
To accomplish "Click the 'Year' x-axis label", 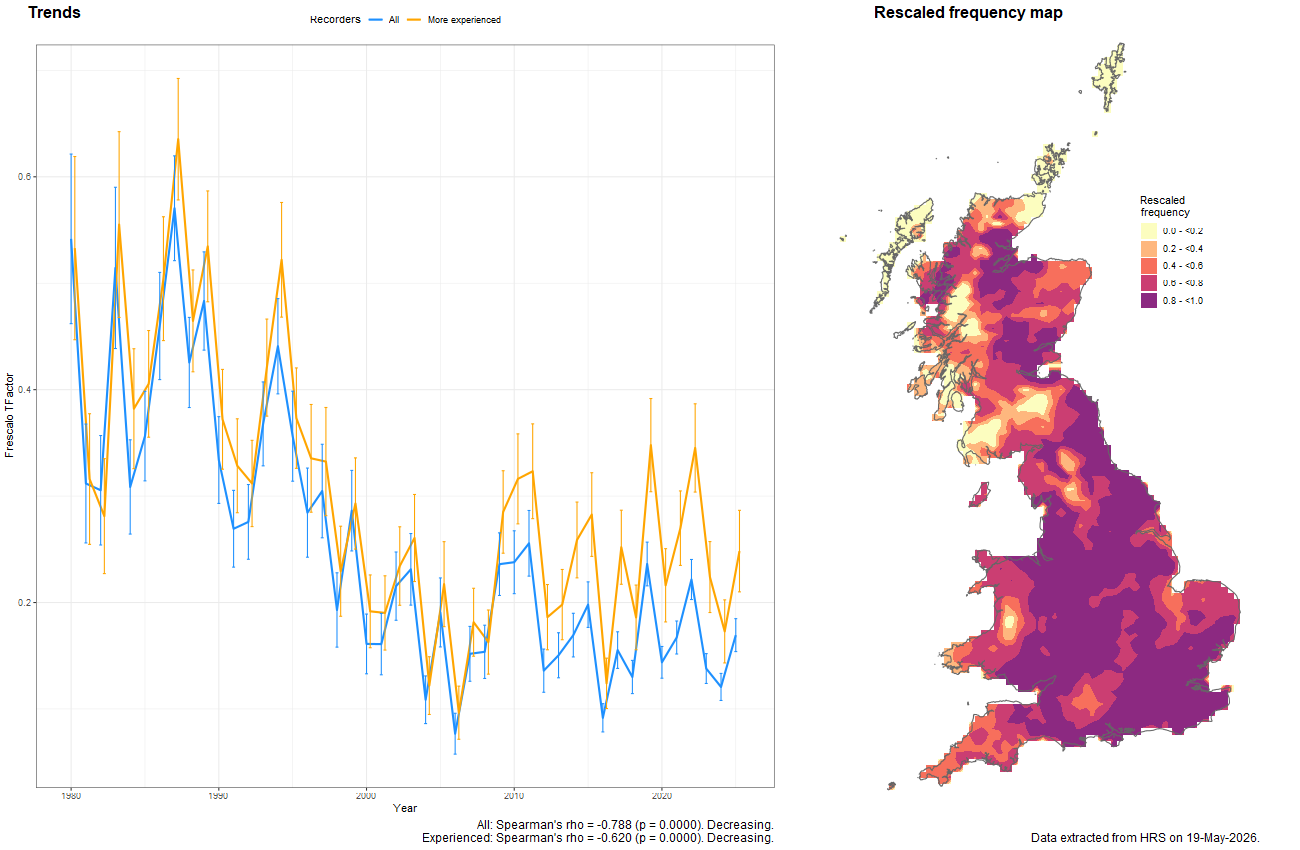I will point(405,808).
